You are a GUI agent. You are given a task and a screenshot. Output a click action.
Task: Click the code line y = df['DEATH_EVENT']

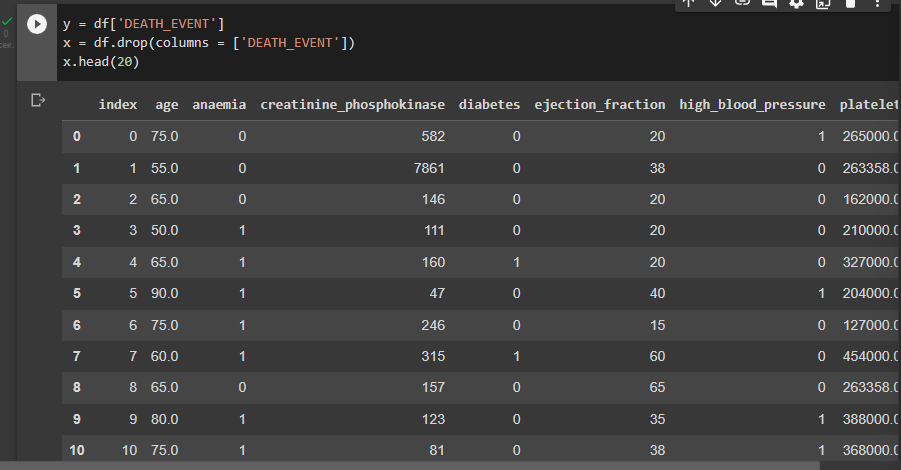(x=144, y=24)
